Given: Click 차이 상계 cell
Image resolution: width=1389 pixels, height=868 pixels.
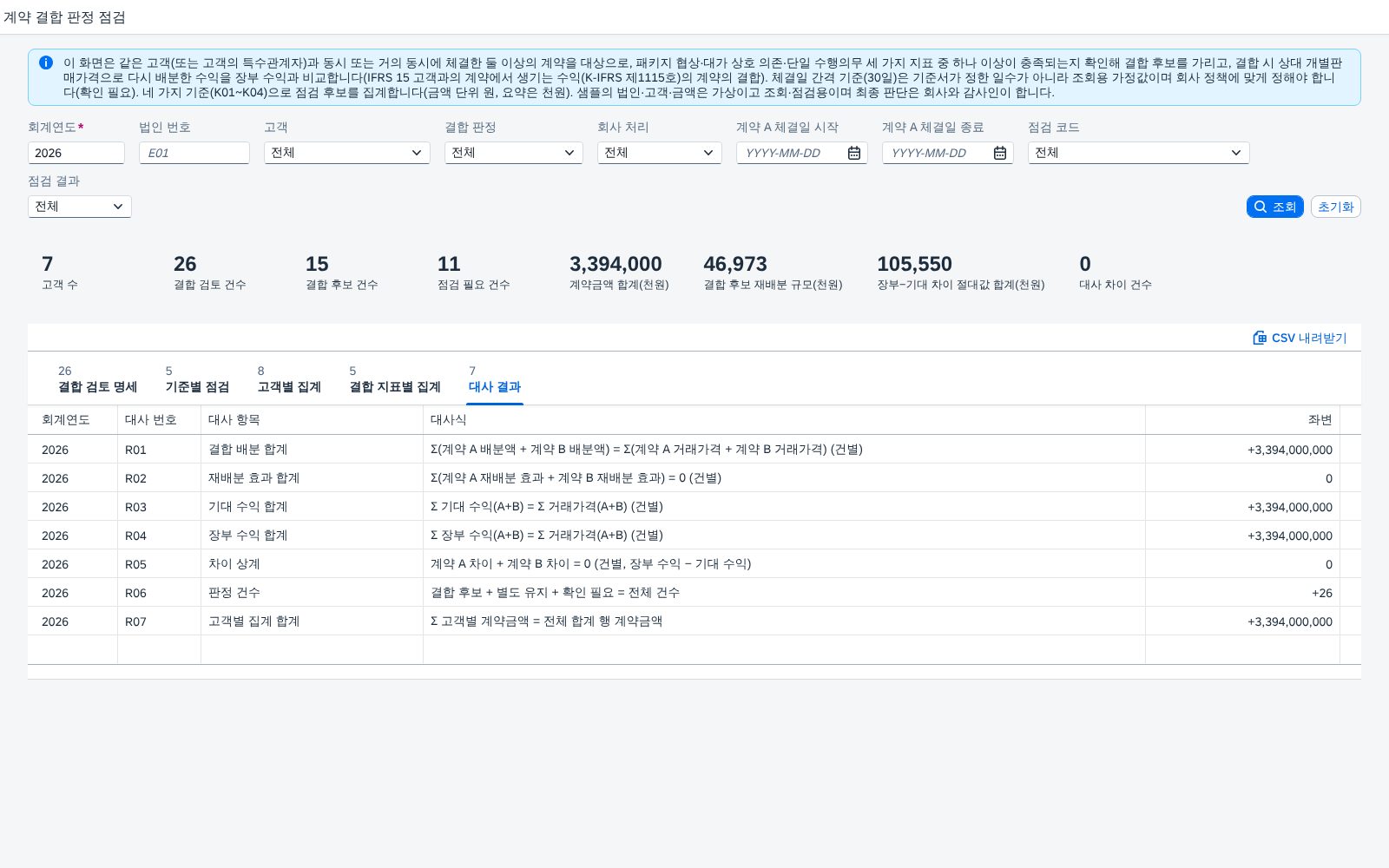Looking at the screenshot, I should point(312,564).
